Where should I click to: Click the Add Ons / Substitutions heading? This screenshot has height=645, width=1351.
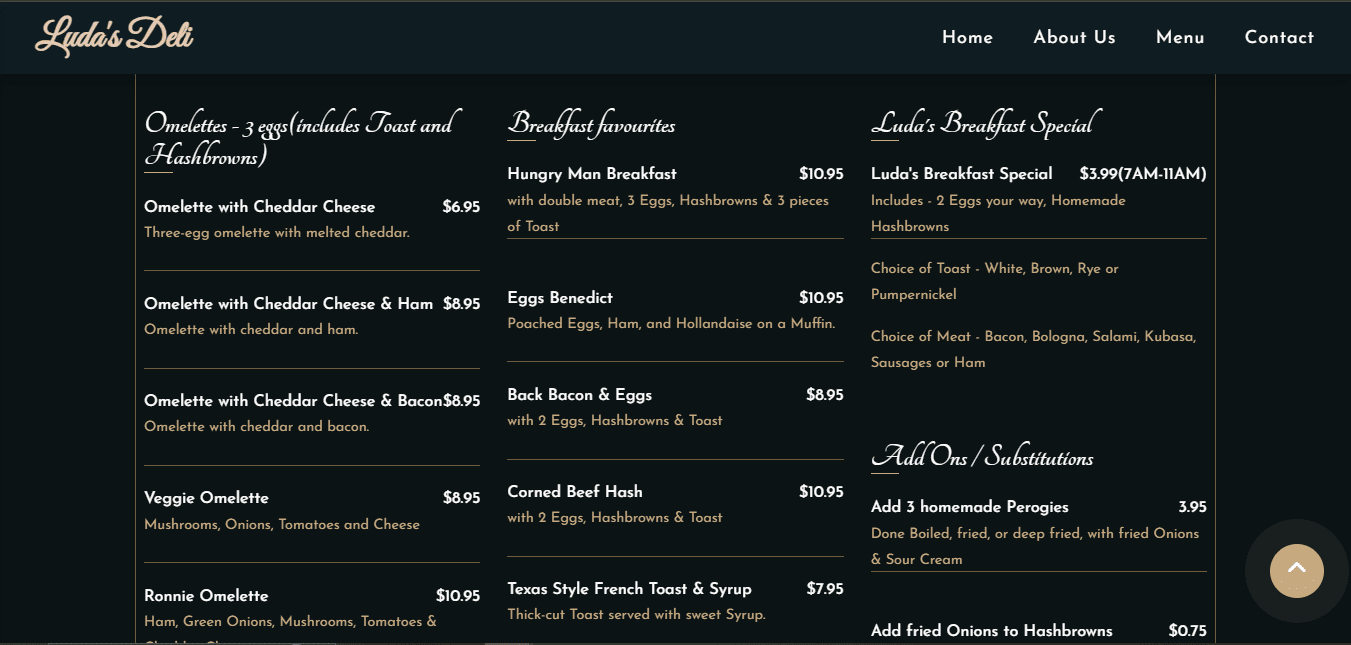[x=982, y=458]
